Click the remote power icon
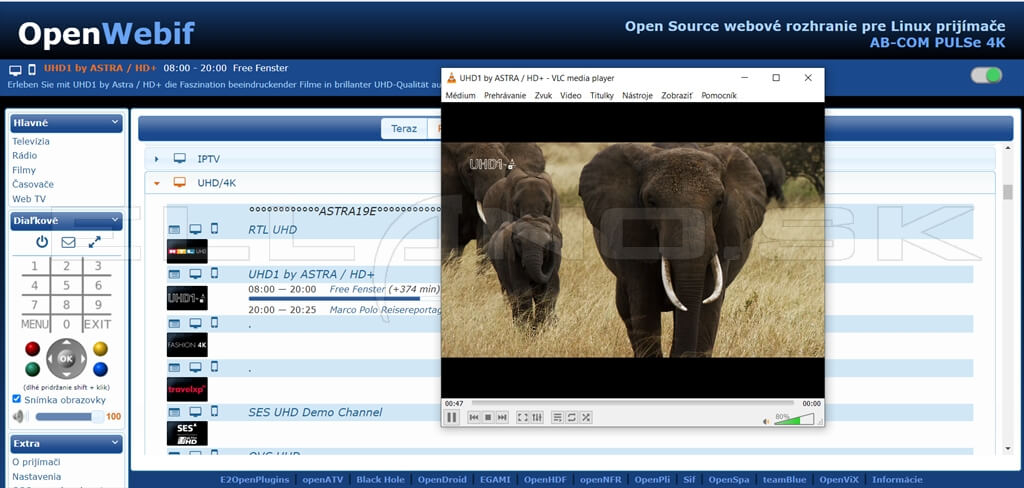The image size is (1024, 488). [x=42, y=242]
